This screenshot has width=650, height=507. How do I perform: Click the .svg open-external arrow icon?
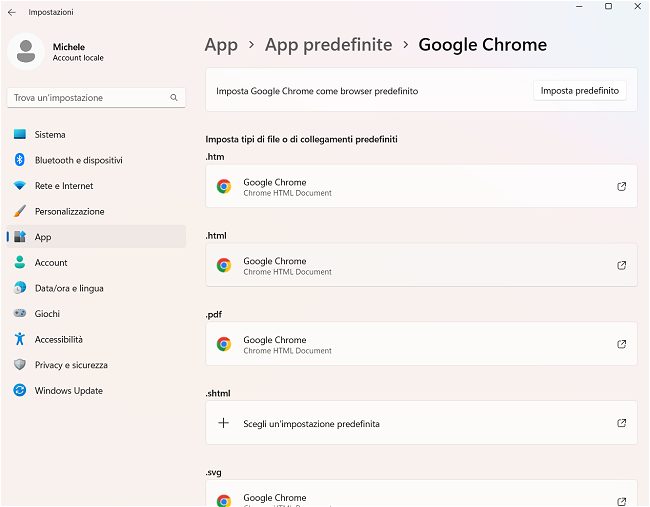click(621, 502)
